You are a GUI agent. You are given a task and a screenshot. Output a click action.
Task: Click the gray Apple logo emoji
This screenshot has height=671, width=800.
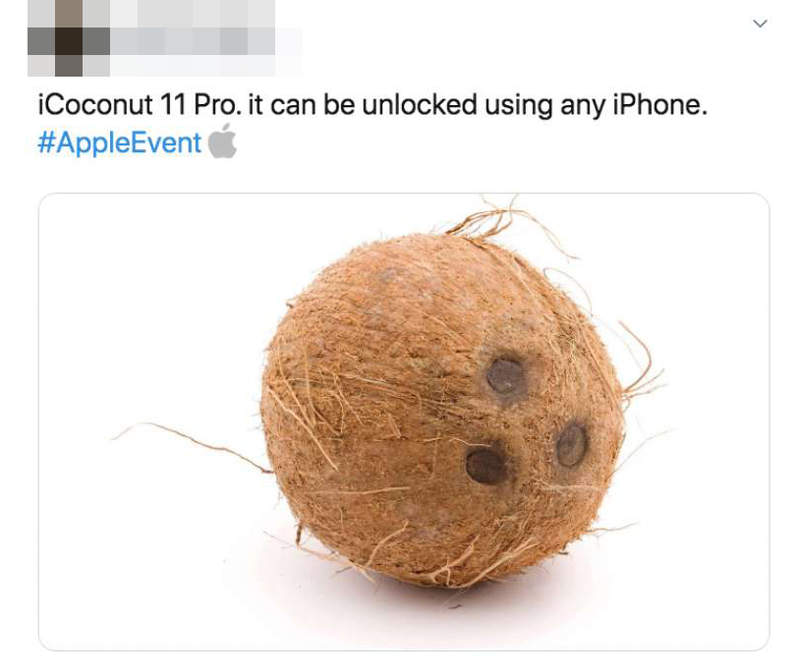pyautogui.click(x=222, y=141)
